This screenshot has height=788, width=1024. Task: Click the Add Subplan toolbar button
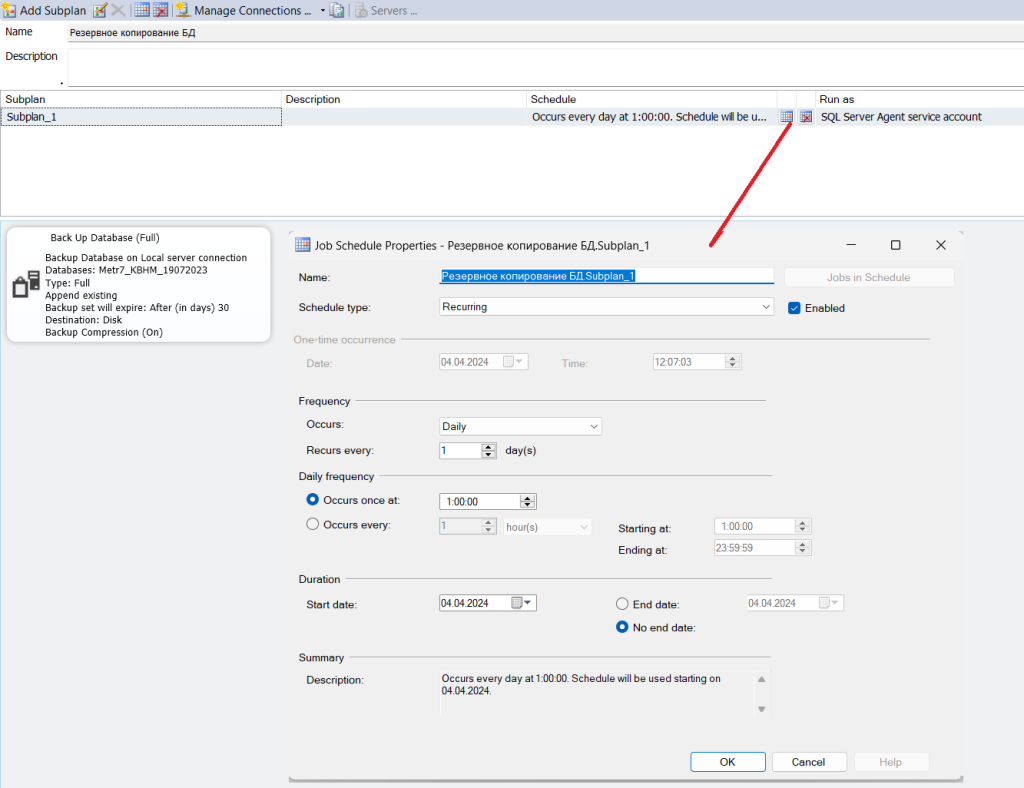click(45, 10)
